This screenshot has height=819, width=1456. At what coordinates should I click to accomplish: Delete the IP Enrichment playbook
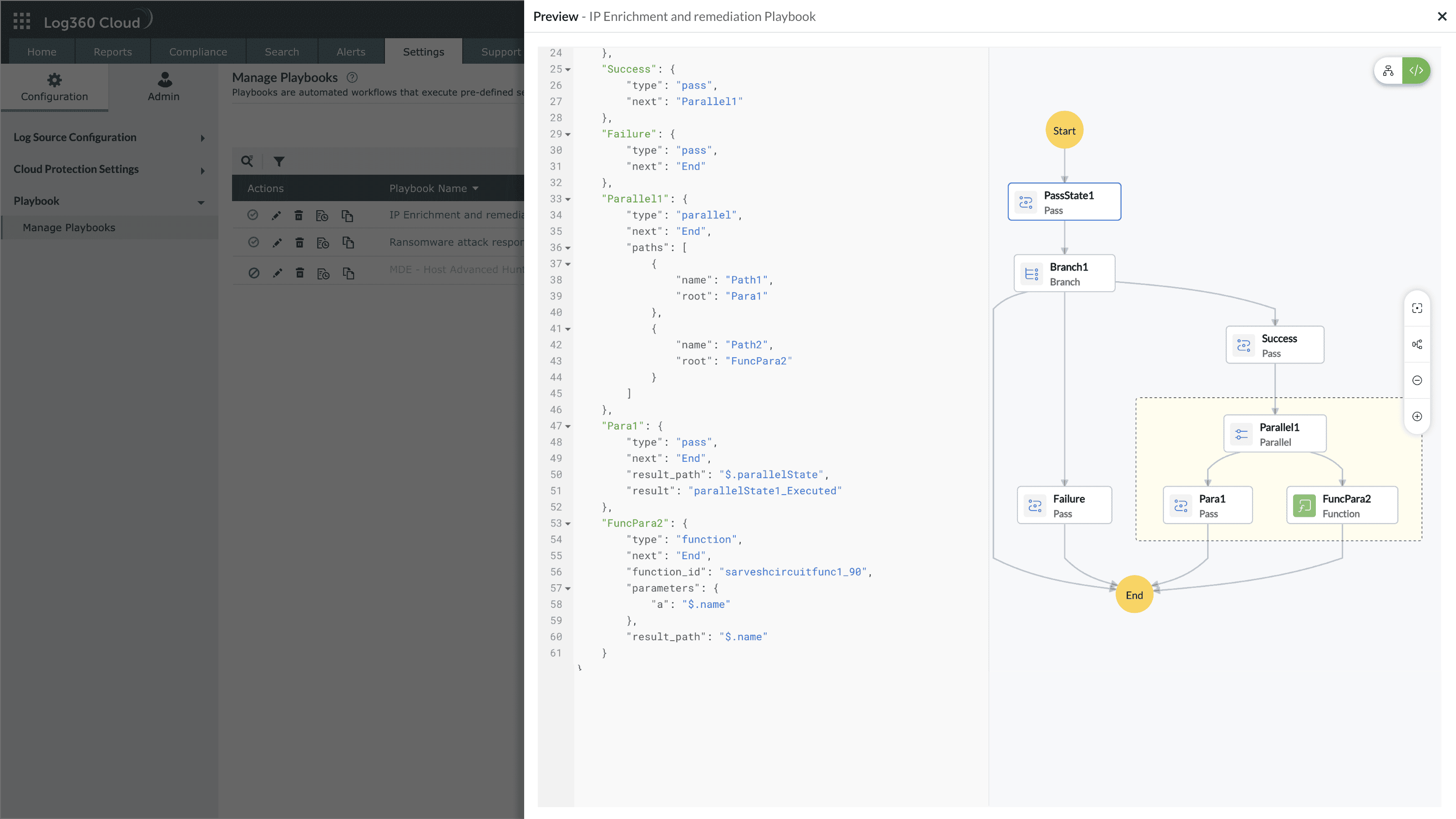(x=299, y=215)
